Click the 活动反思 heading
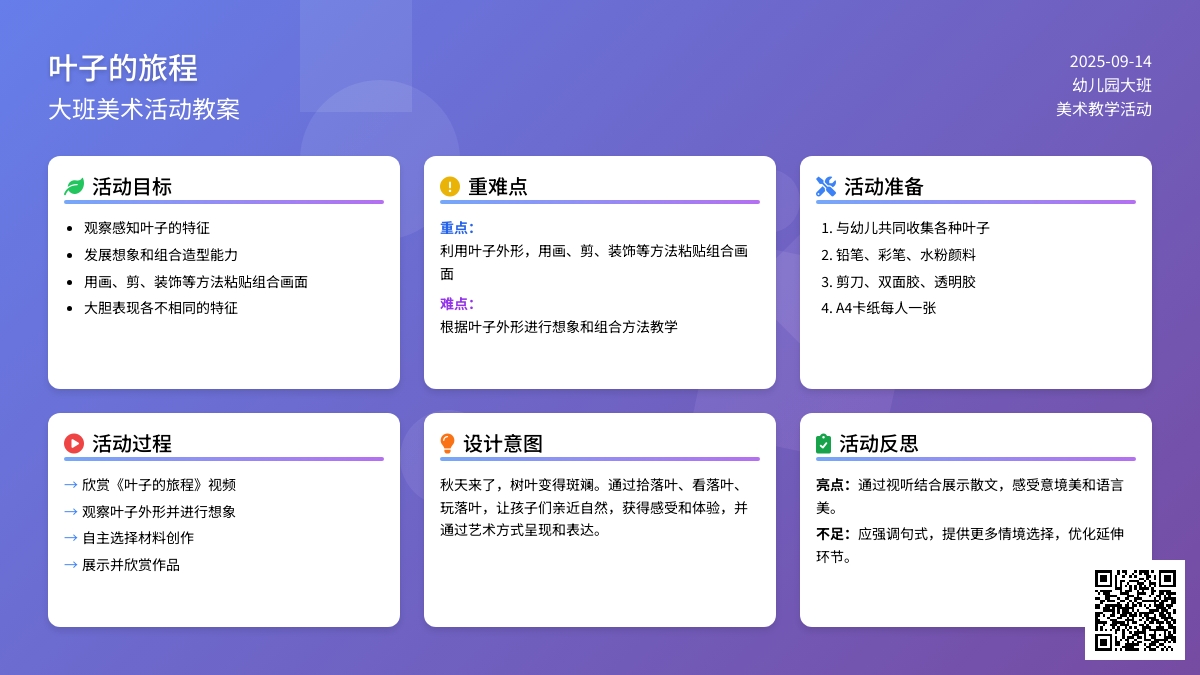1200x675 pixels. point(879,444)
